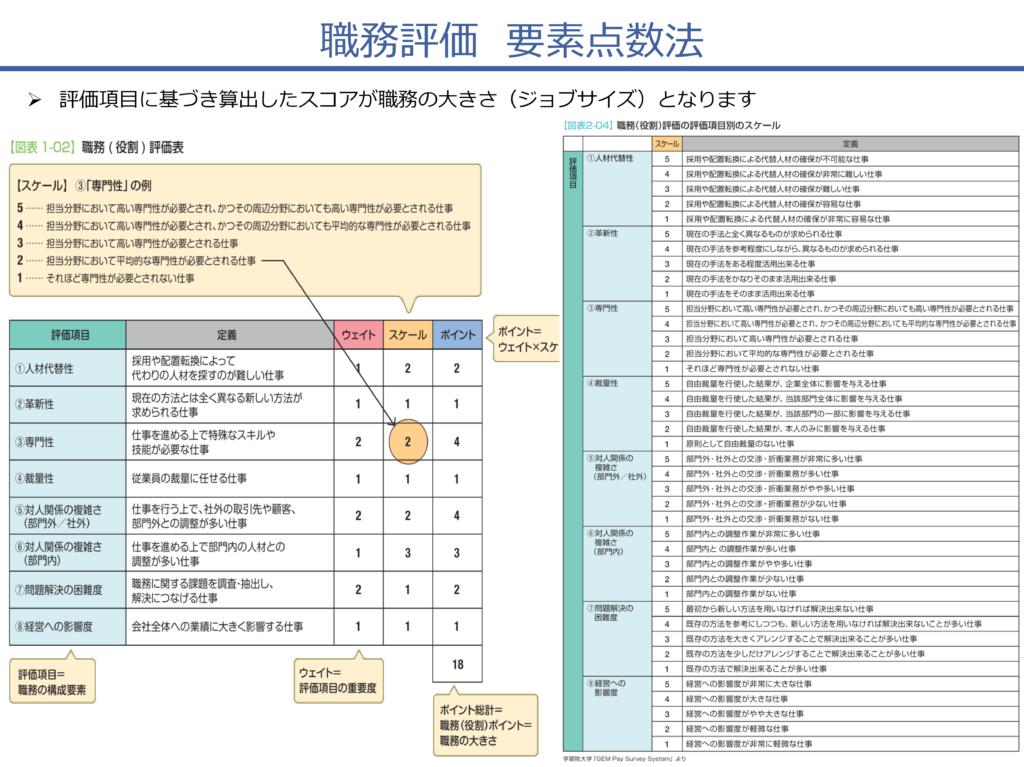Select 「自由裁量を行使した結果が、本人のみに影響を与える仕事」
The image size is (1024, 767).
click(785, 429)
